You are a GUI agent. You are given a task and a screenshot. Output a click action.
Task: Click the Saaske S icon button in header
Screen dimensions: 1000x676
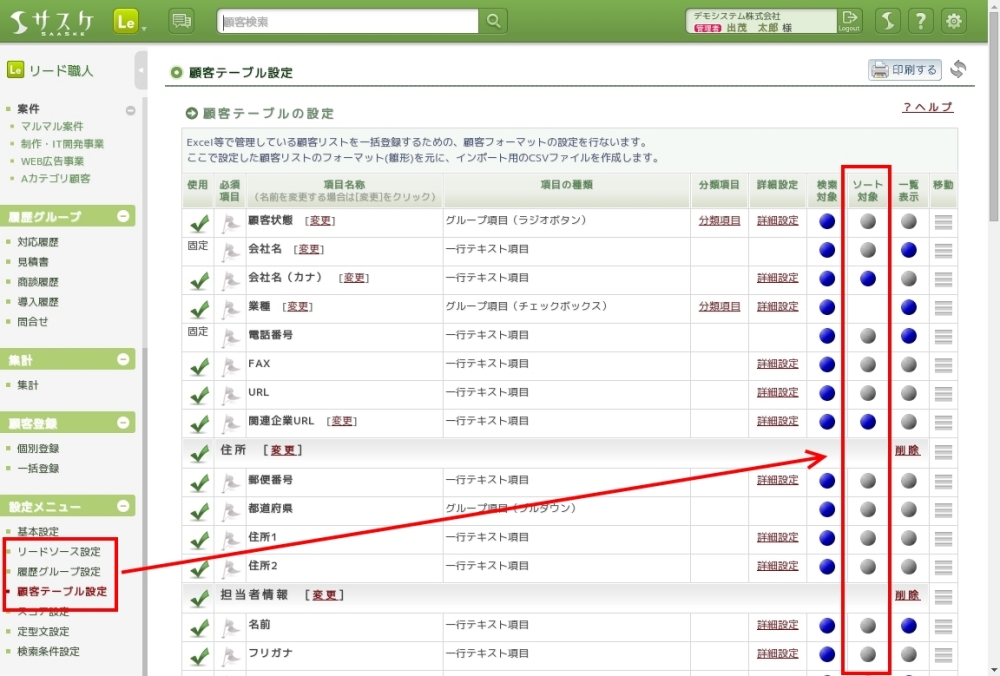(x=888, y=21)
